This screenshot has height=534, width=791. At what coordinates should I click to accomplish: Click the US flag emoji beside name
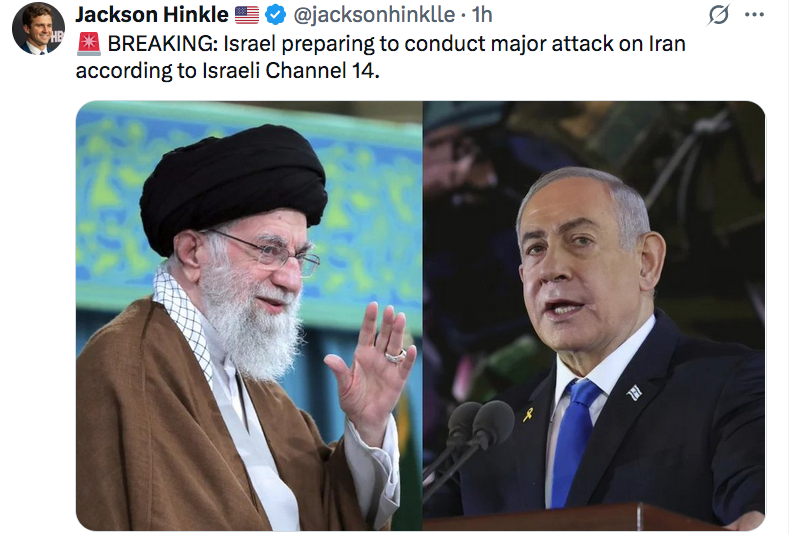click(247, 15)
